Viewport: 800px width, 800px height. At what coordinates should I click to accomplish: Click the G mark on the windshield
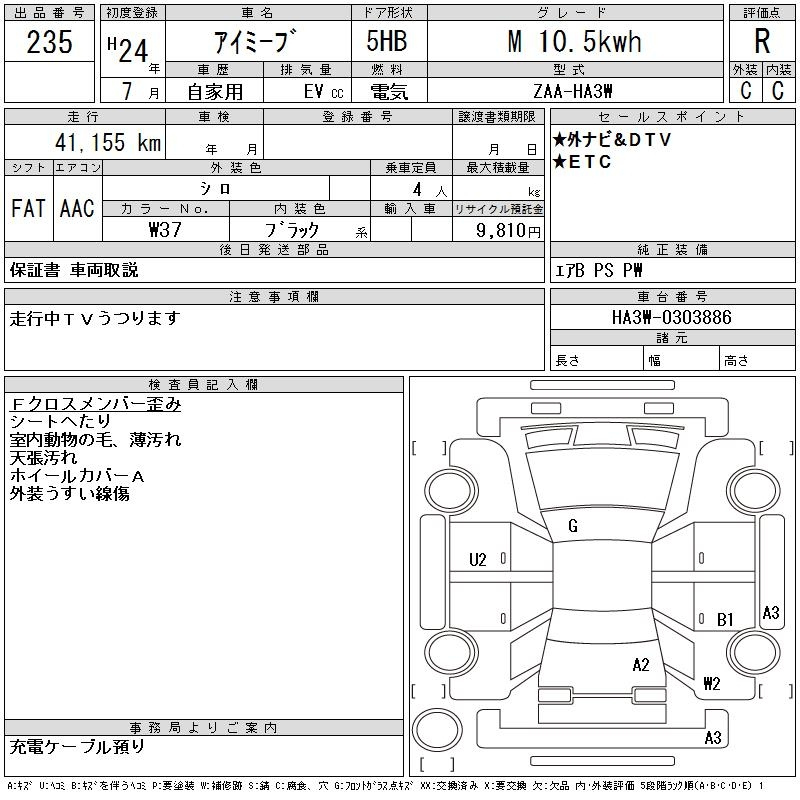573,526
